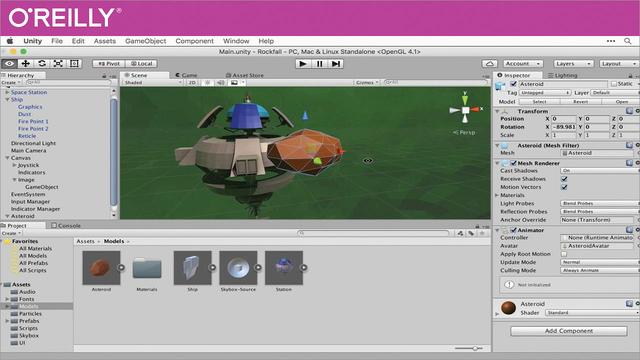This screenshot has width=640, height=360.
Task: Collapse the Ship hierarchy item
Action: [x=7, y=100]
